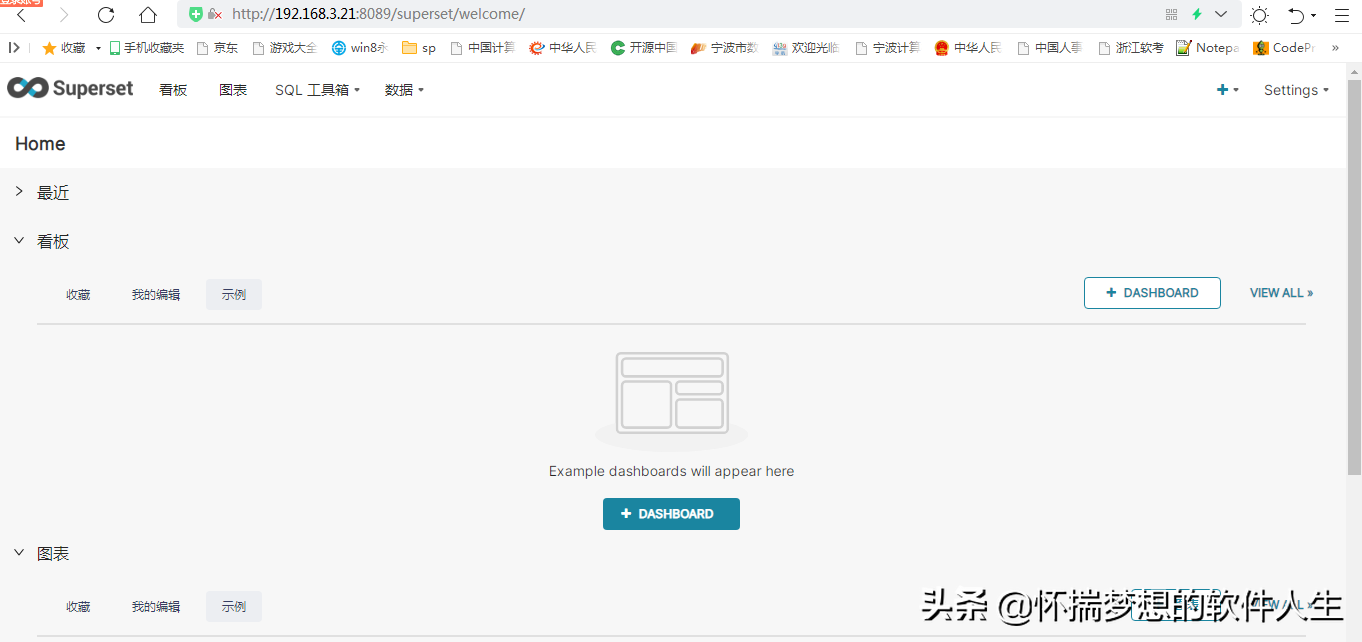Toggle the bookmarks sidebar panel icon
The height and width of the screenshot is (642, 1362).
[14, 47]
